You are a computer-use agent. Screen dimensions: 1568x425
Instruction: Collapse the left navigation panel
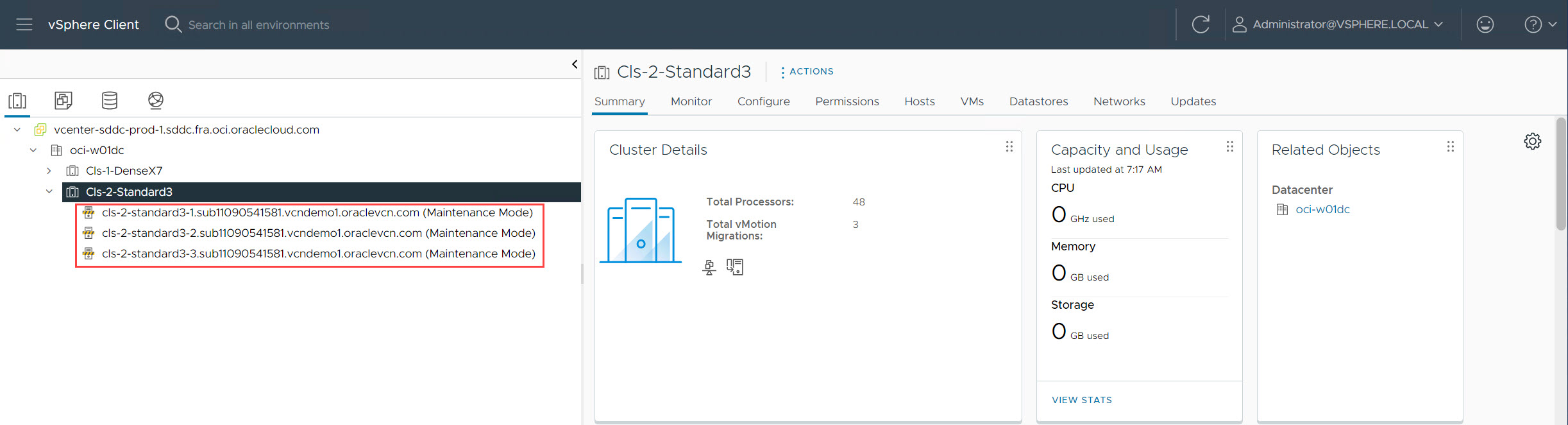575,64
